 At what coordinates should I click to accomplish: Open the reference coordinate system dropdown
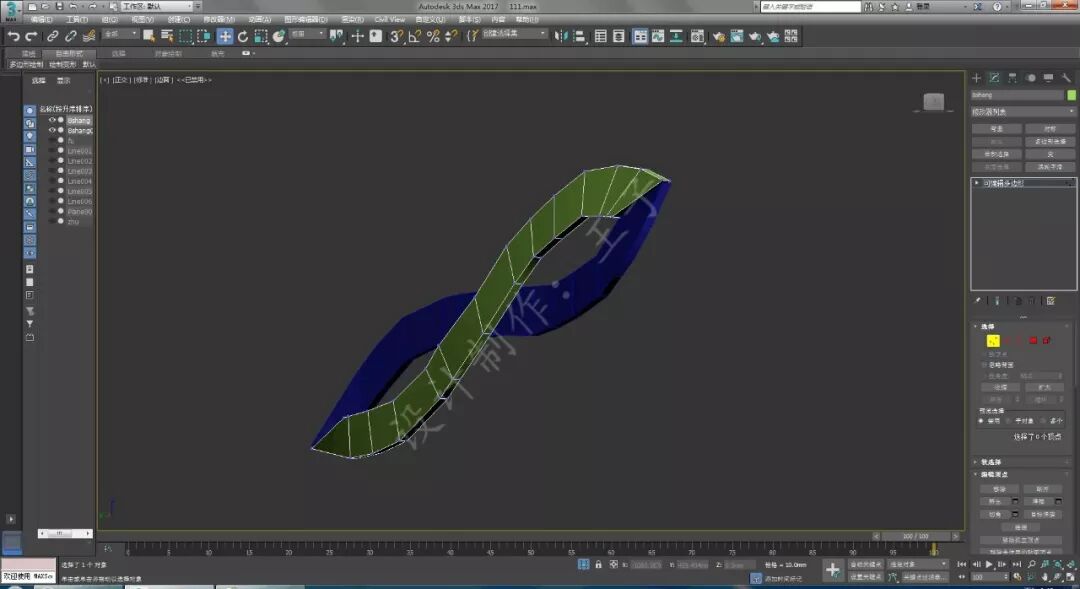point(307,34)
